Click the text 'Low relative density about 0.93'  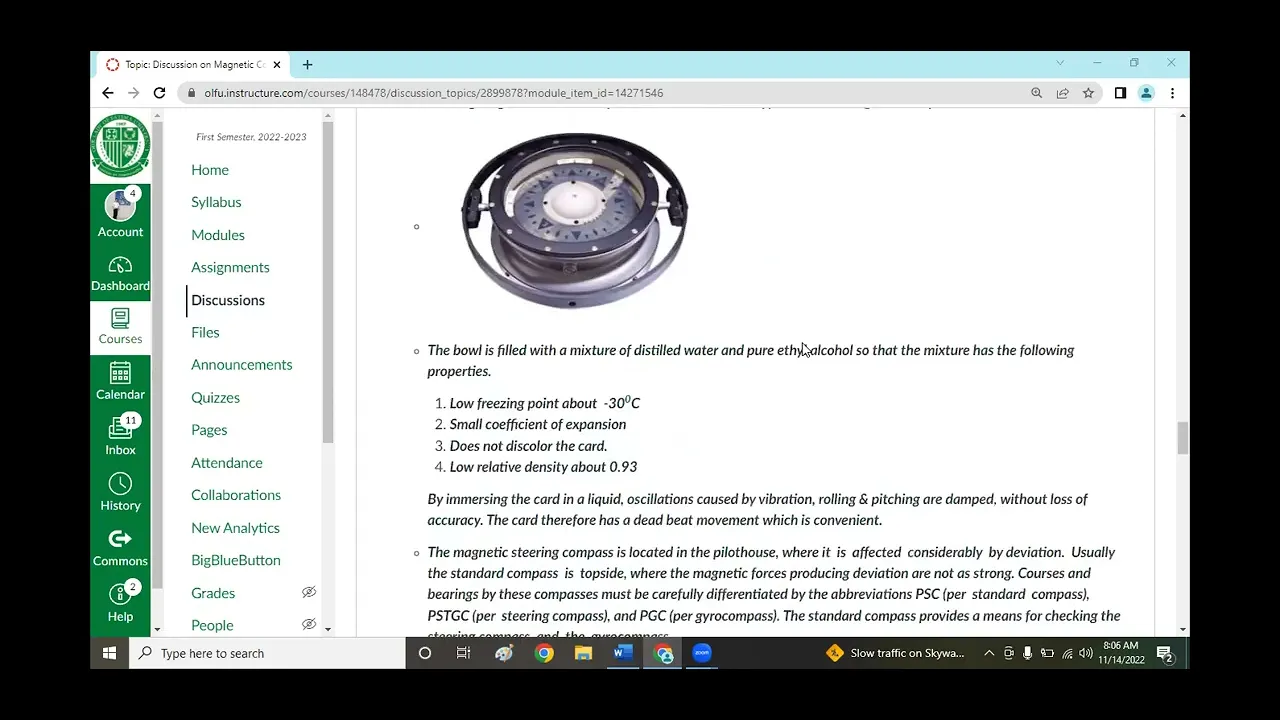click(543, 467)
